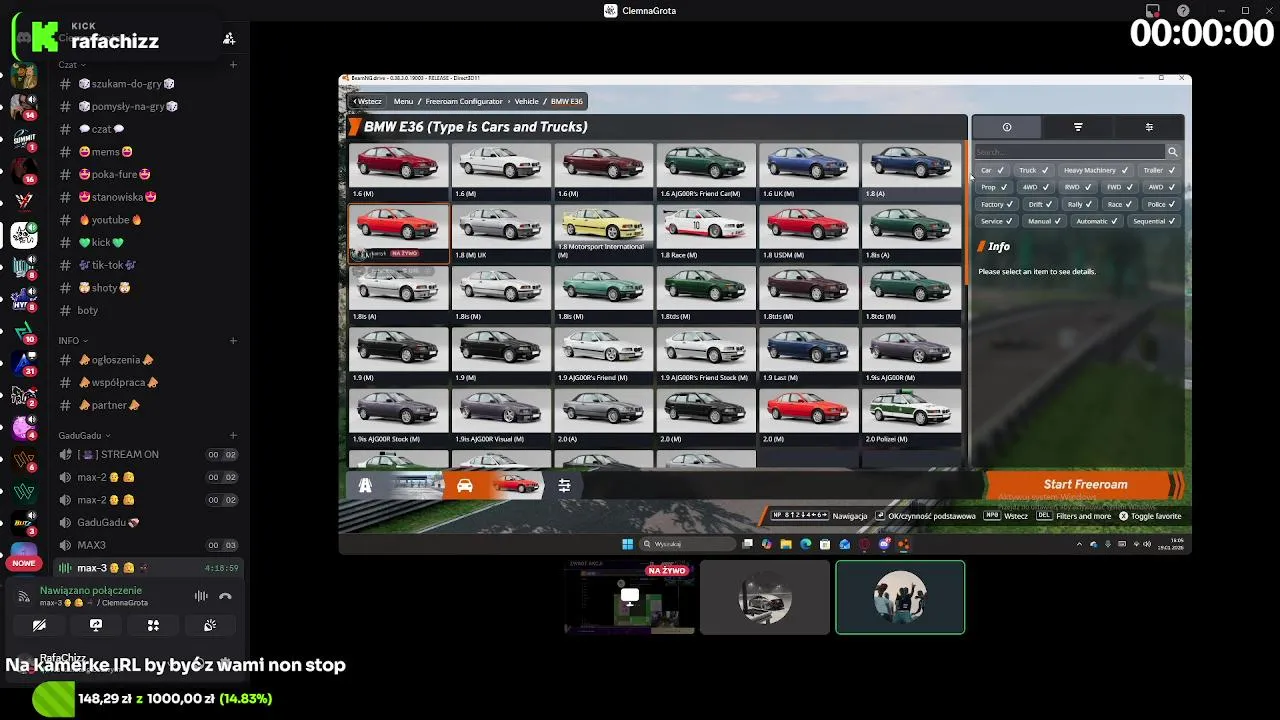Toggle noise suppression waveform icon in Discord
Viewport: 1280px width, 720px height.
click(x=201, y=596)
